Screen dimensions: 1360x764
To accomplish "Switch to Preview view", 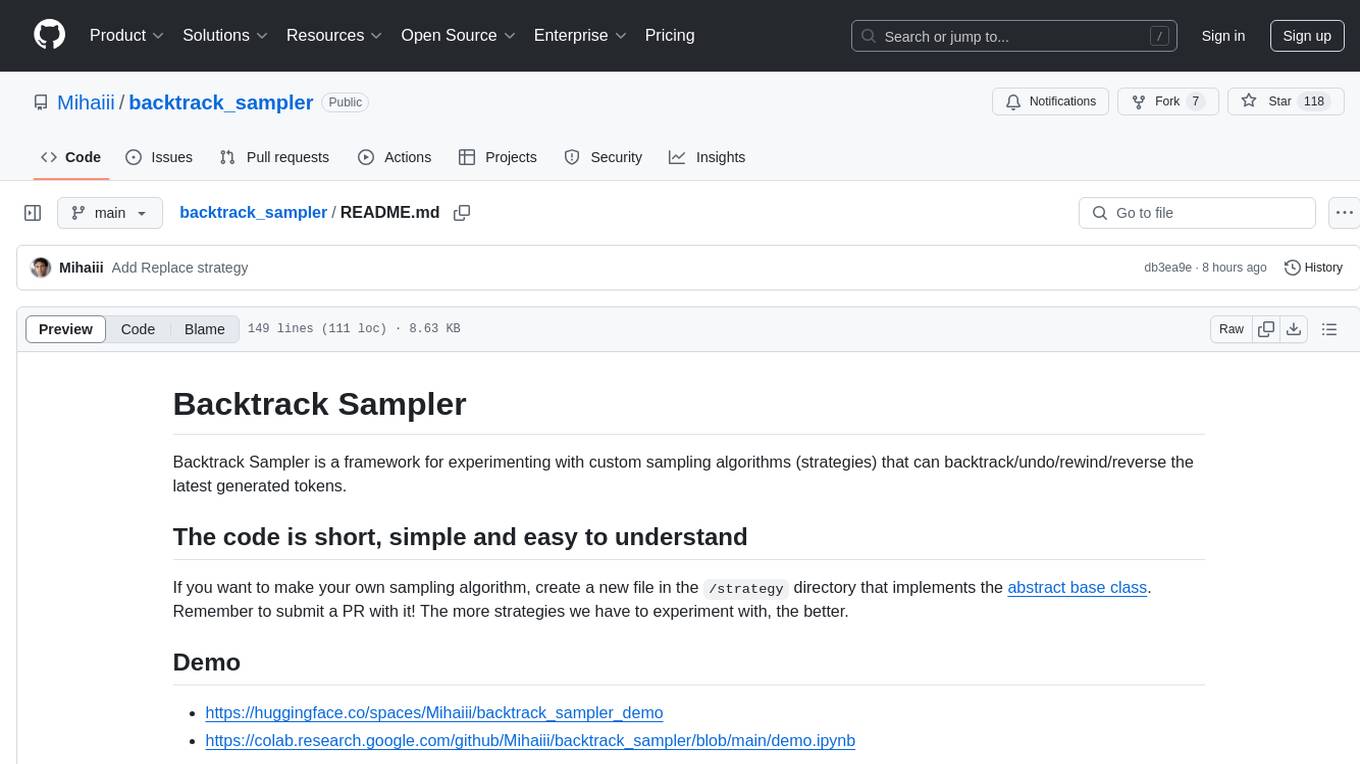I will click(x=66, y=329).
